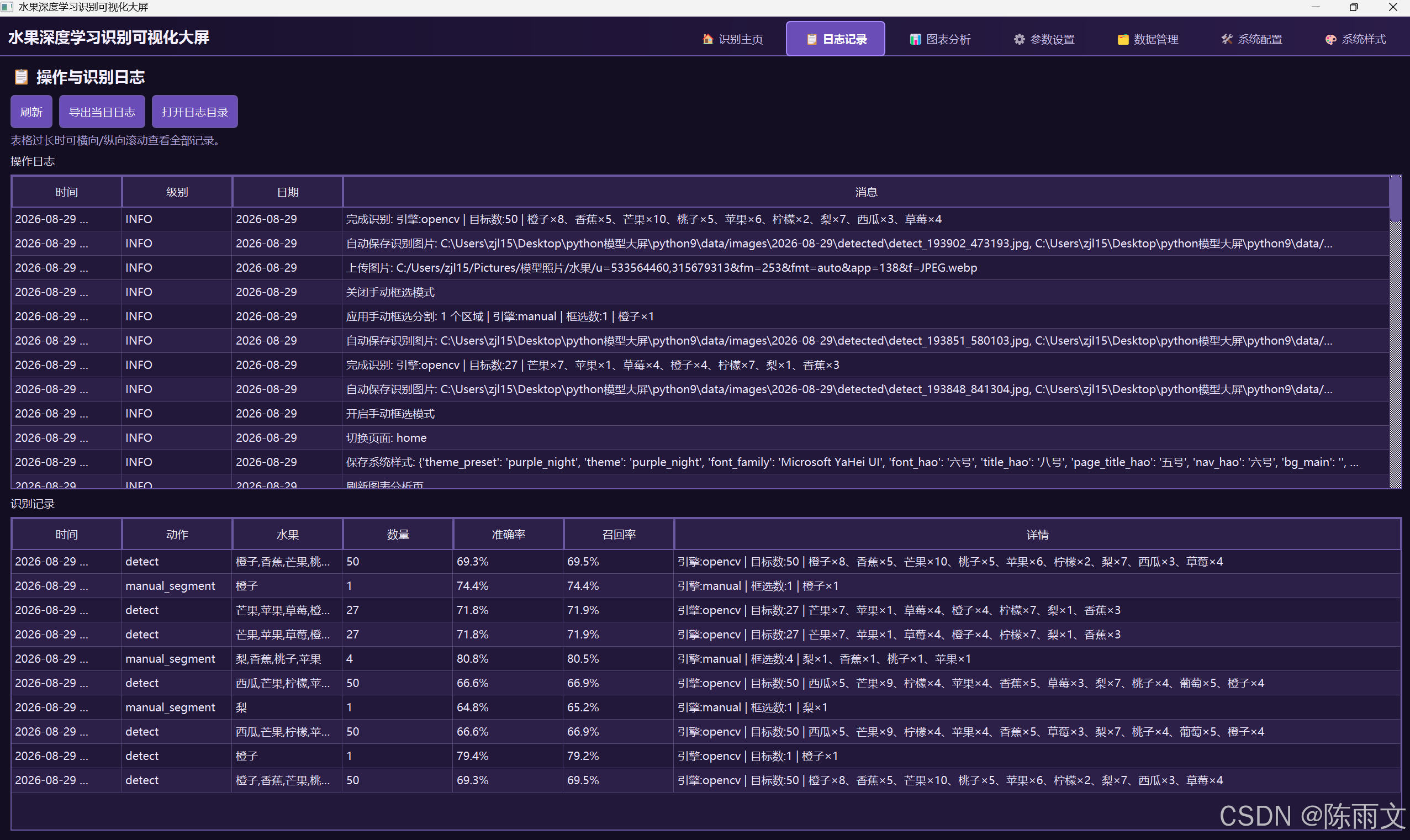This screenshot has width=1410, height=840.
Task: Click the clipboard icon beside 操作与识别日志
Action: pos(21,77)
